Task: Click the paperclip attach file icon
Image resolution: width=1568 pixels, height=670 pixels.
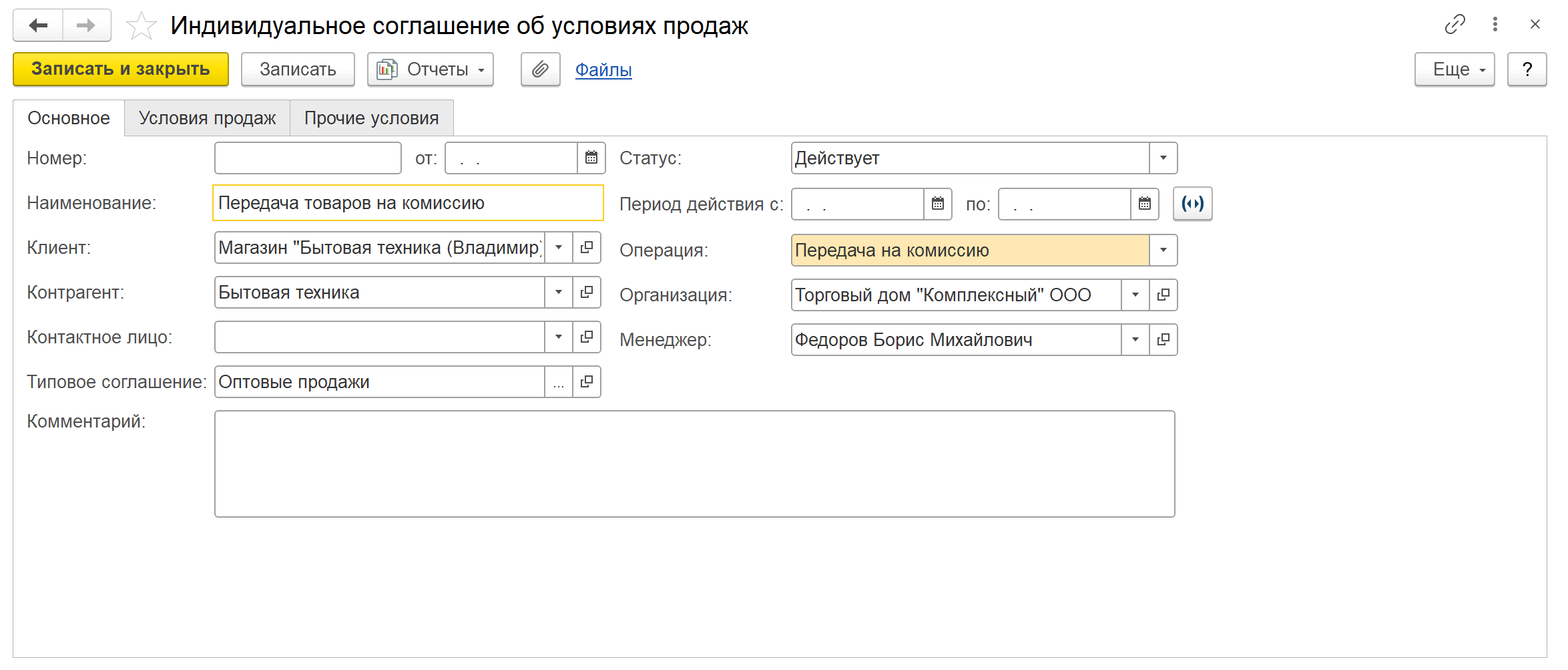Action: [x=540, y=69]
